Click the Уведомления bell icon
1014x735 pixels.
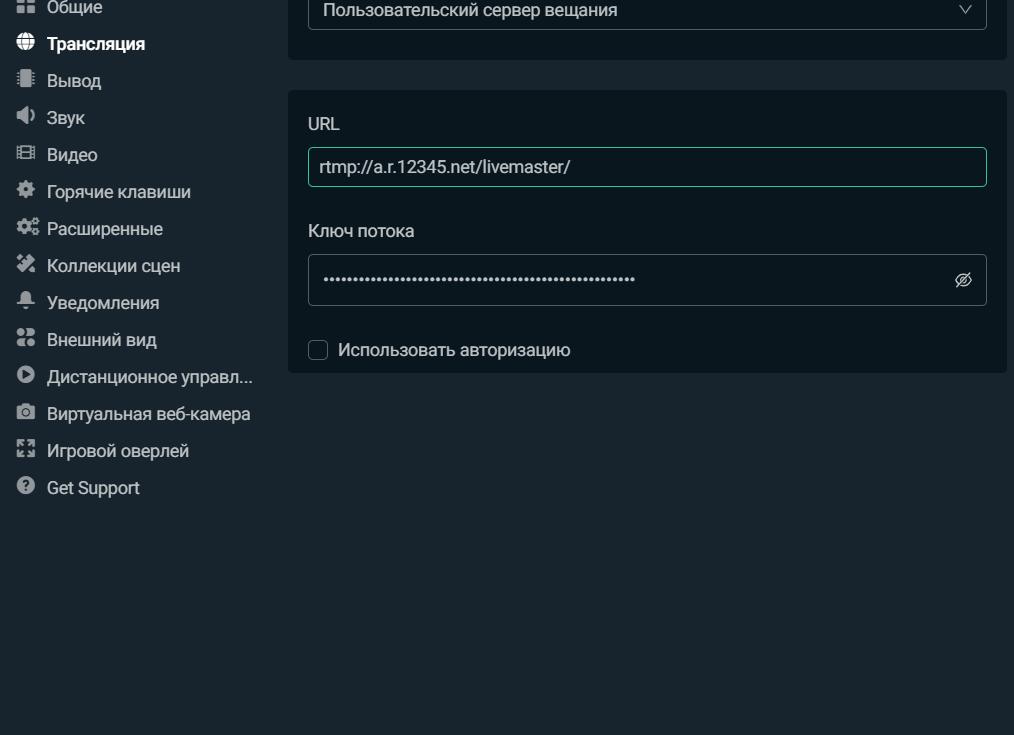point(26,302)
